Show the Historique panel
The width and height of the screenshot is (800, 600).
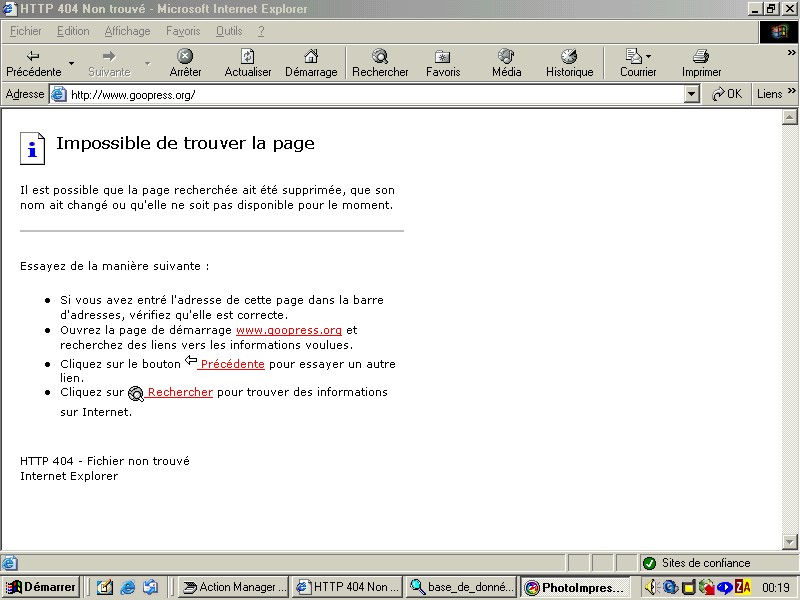click(569, 63)
